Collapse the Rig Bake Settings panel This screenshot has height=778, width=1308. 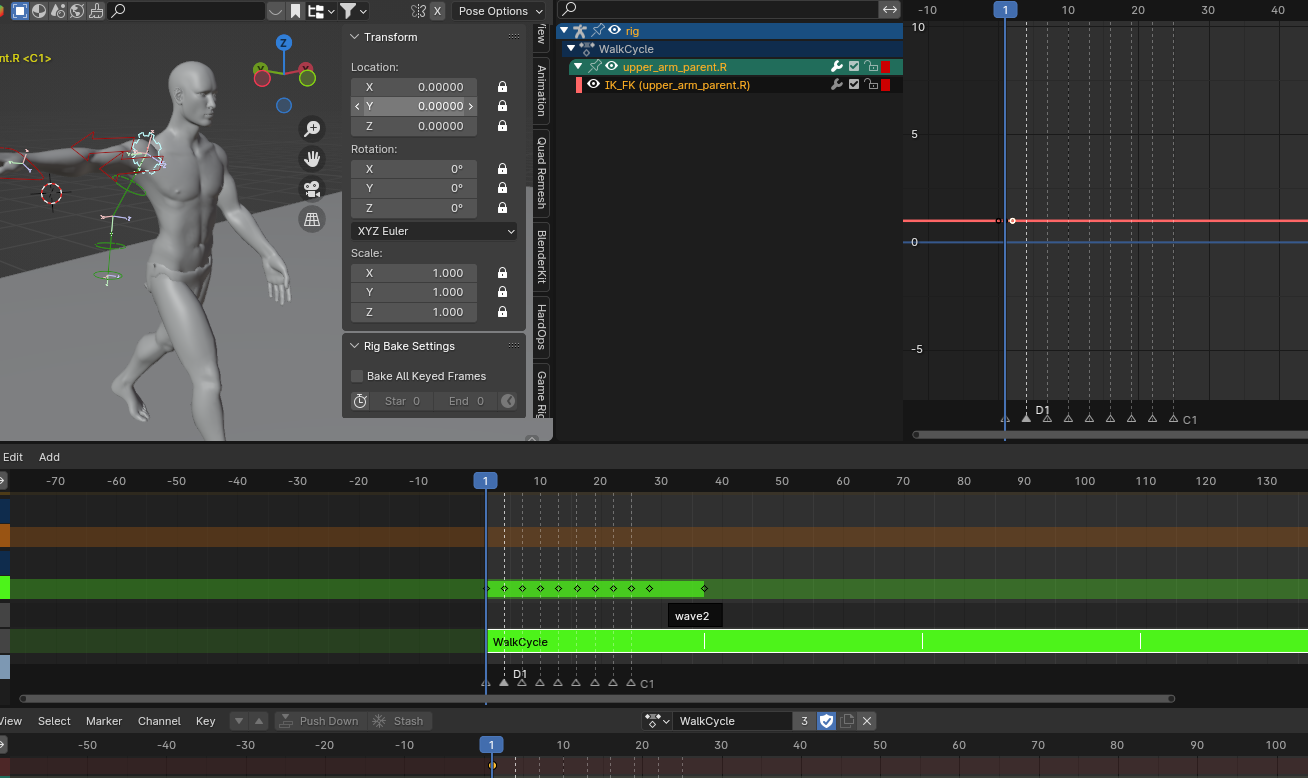(x=354, y=346)
